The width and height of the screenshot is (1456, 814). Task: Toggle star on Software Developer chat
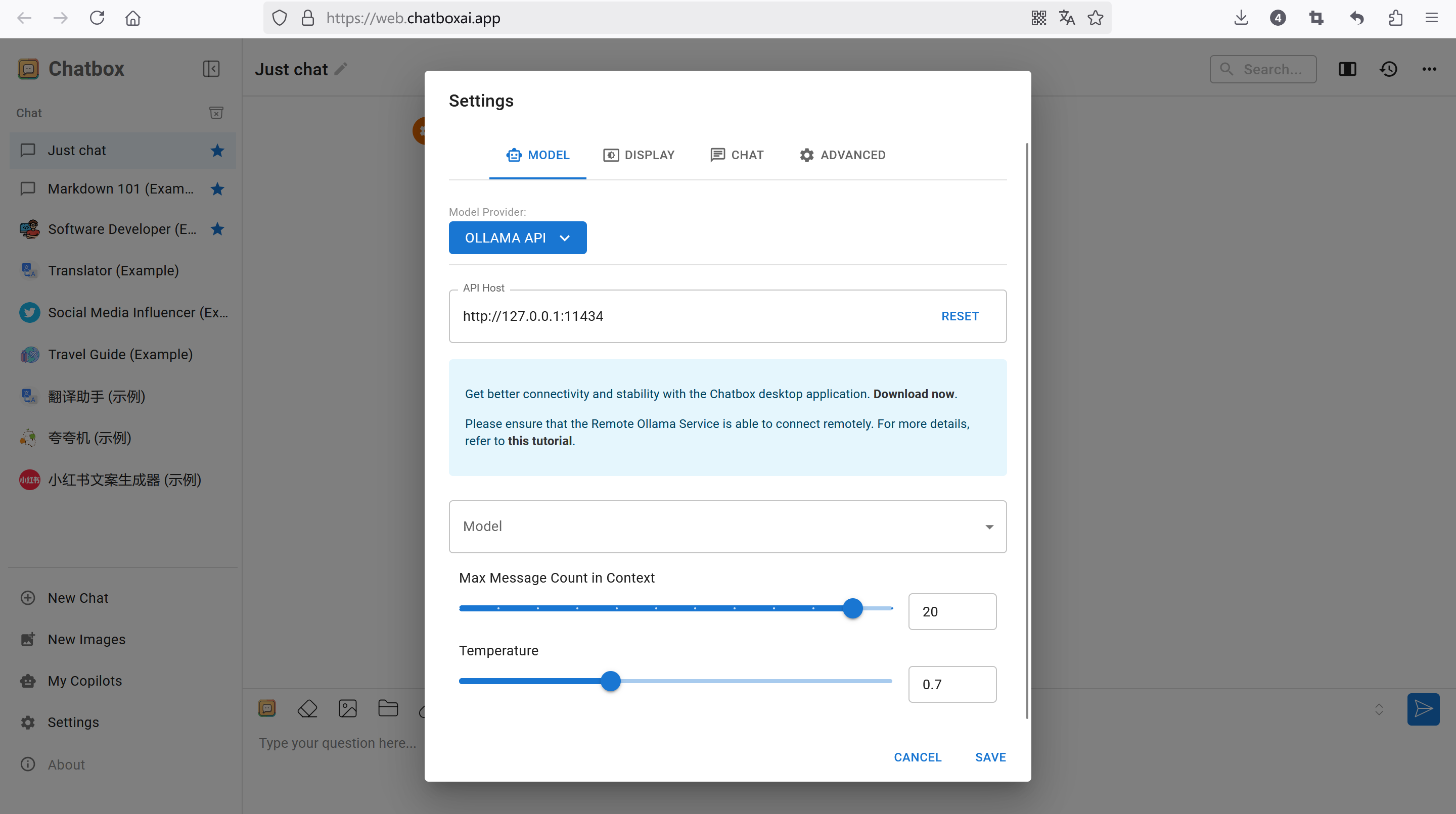217,229
